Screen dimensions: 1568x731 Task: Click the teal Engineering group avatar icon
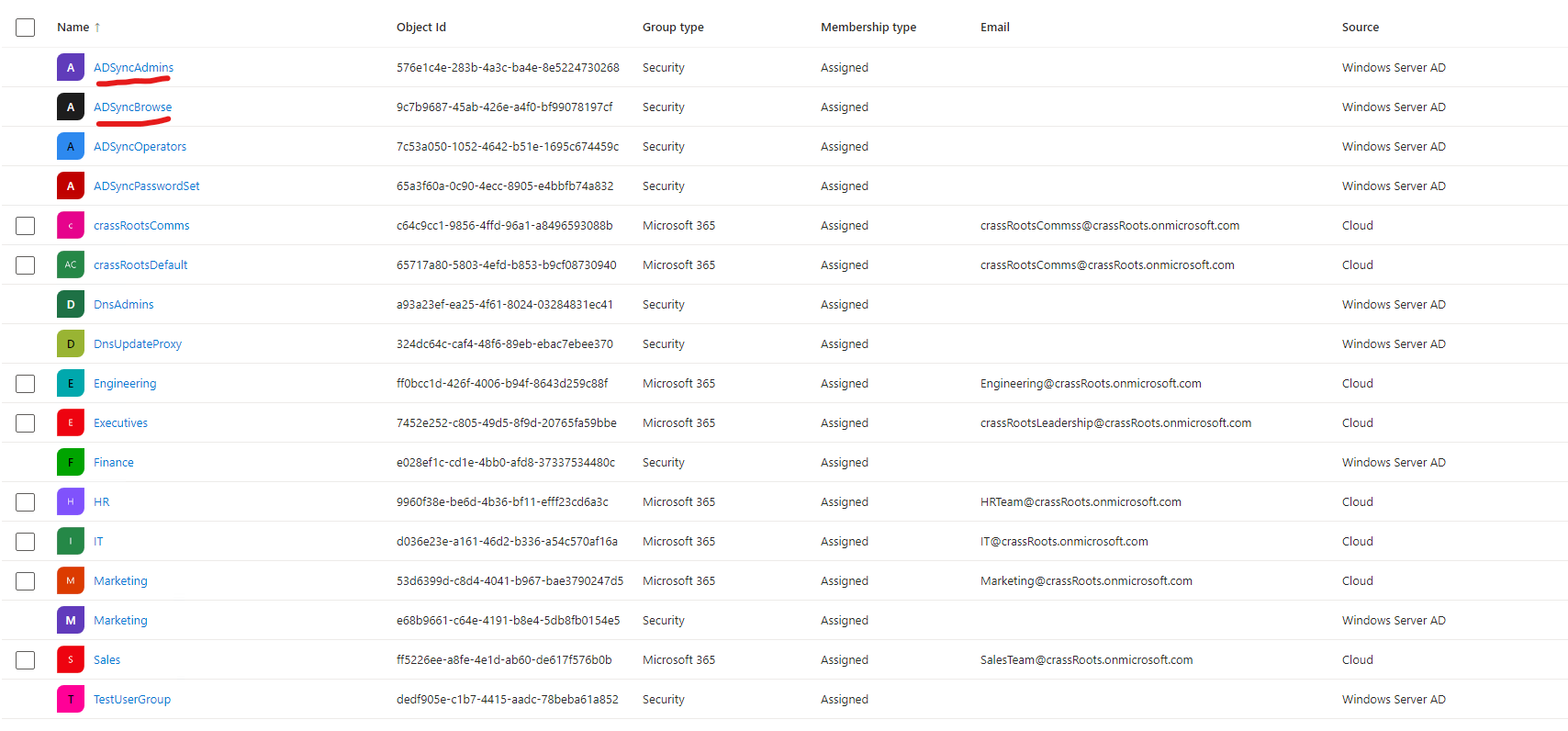pos(71,384)
